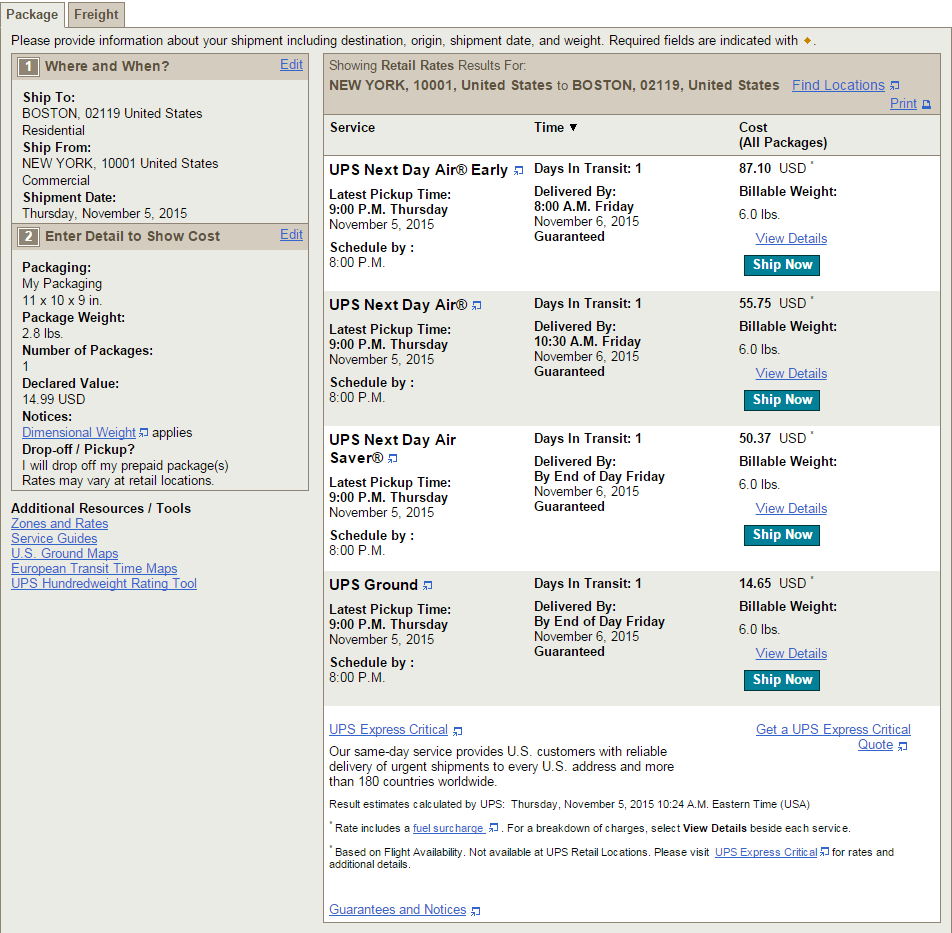Click 'Thursday, November 5, 2015' shipment date
Viewport: 952px width, 933px height.
click(x=104, y=214)
